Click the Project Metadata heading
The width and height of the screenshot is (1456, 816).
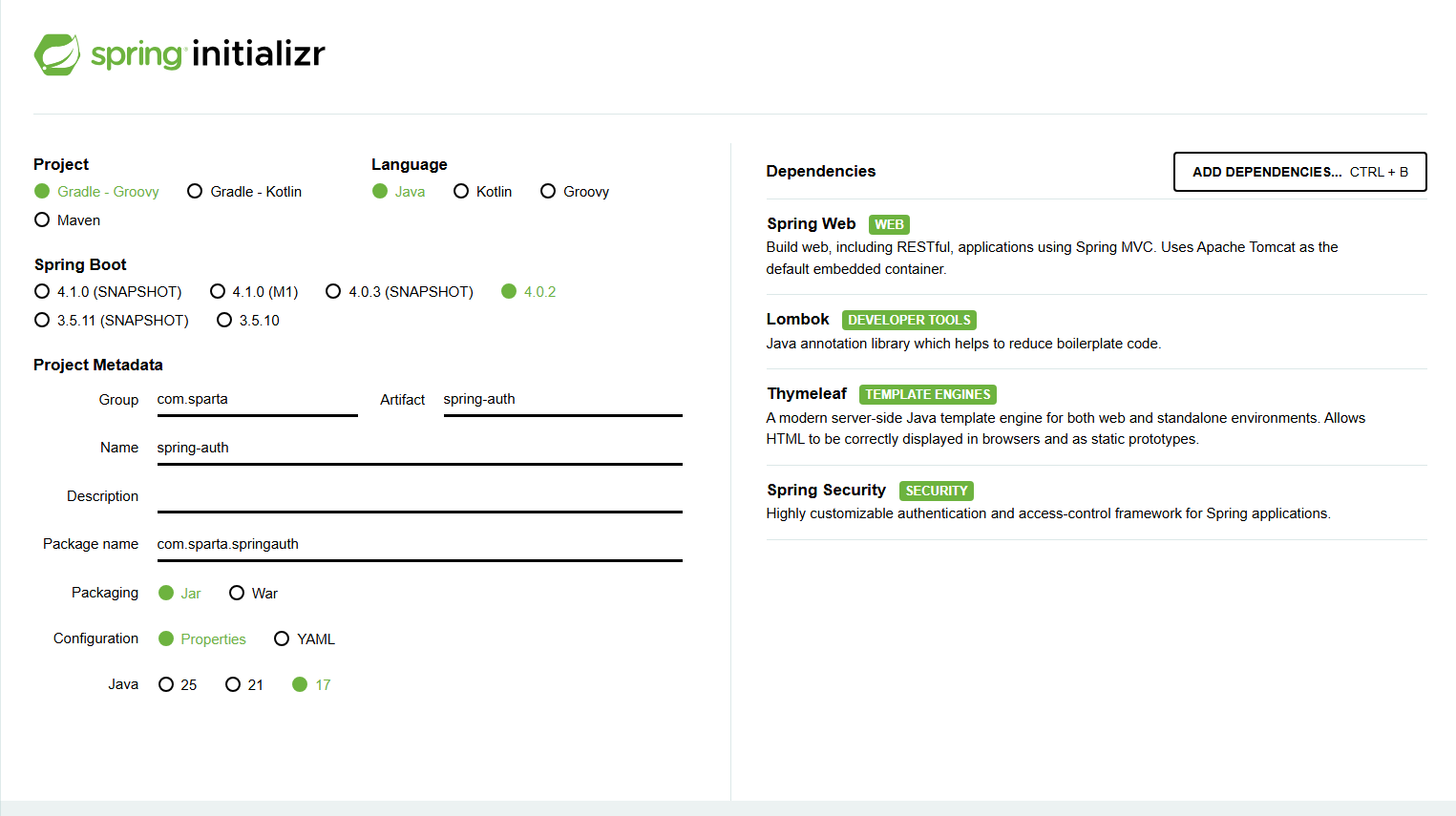click(98, 365)
